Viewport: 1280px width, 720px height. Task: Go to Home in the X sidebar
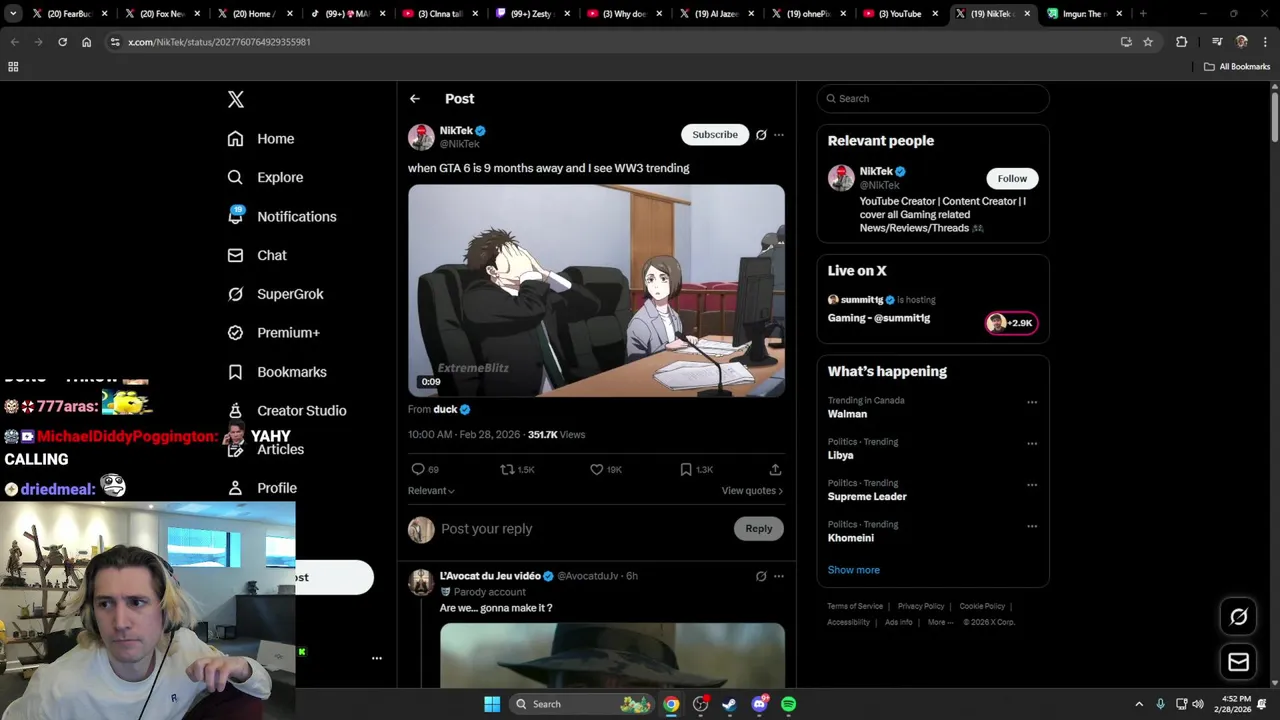click(x=261, y=139)
